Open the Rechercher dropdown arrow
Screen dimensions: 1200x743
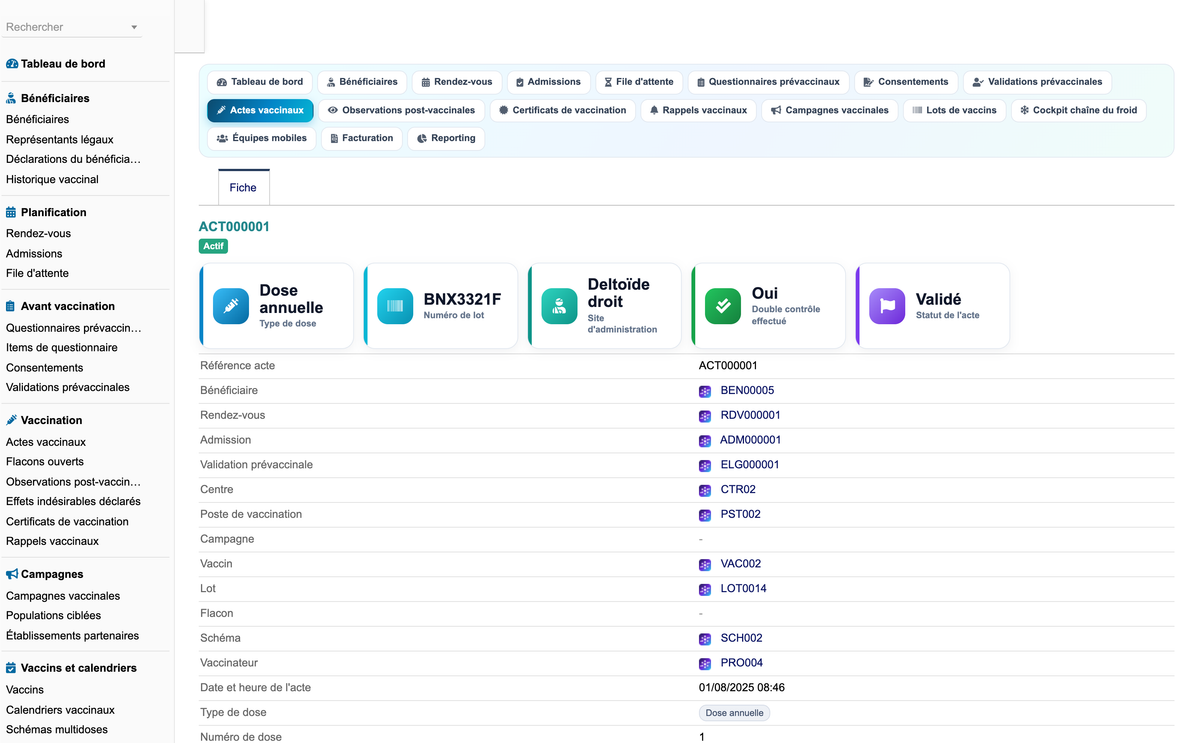[134, 28]
